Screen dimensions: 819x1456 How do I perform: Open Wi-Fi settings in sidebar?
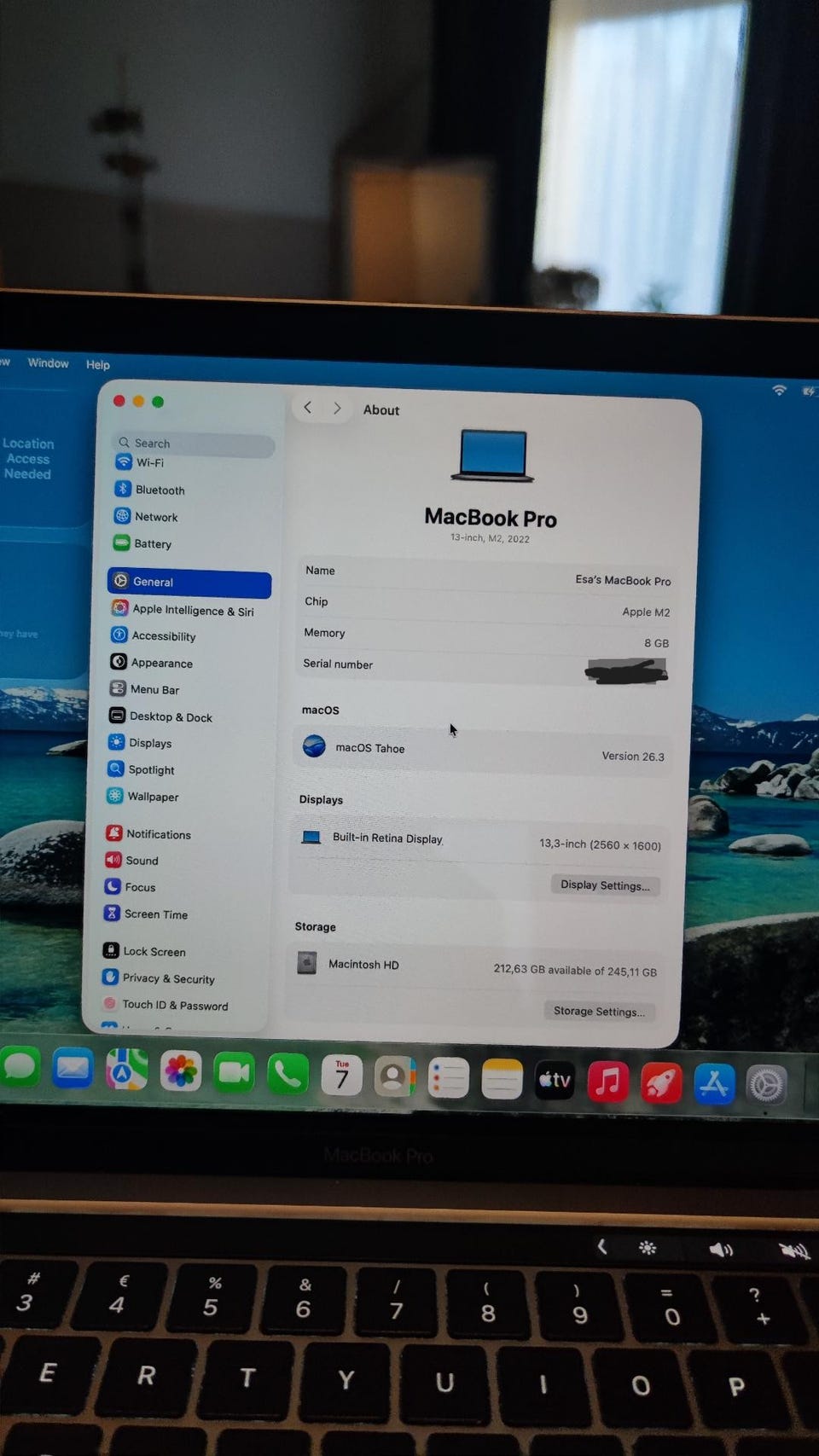tap(140, 462)
